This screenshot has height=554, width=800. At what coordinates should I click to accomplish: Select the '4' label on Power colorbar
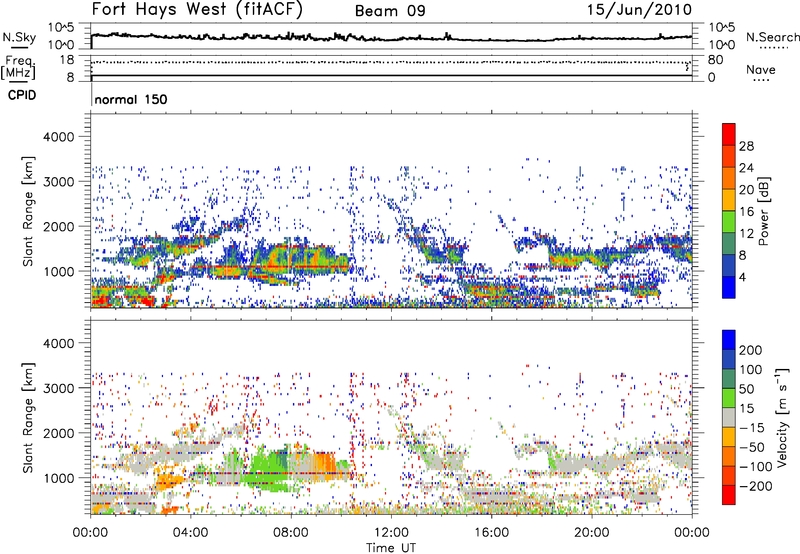742,277
